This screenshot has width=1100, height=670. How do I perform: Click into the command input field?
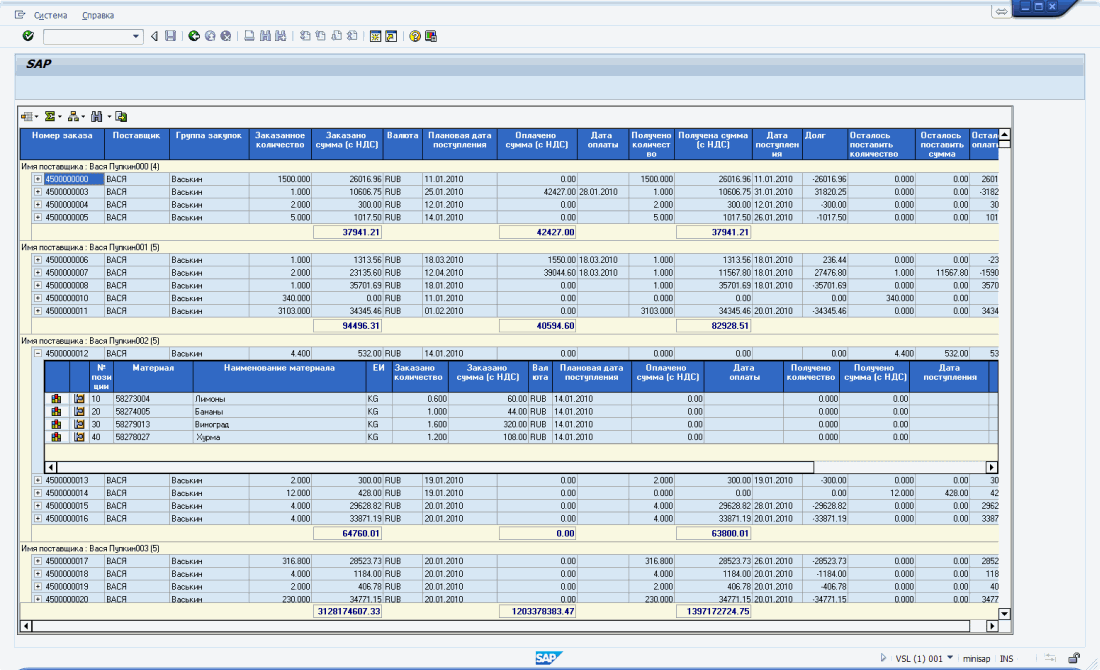tap(88, 36)
